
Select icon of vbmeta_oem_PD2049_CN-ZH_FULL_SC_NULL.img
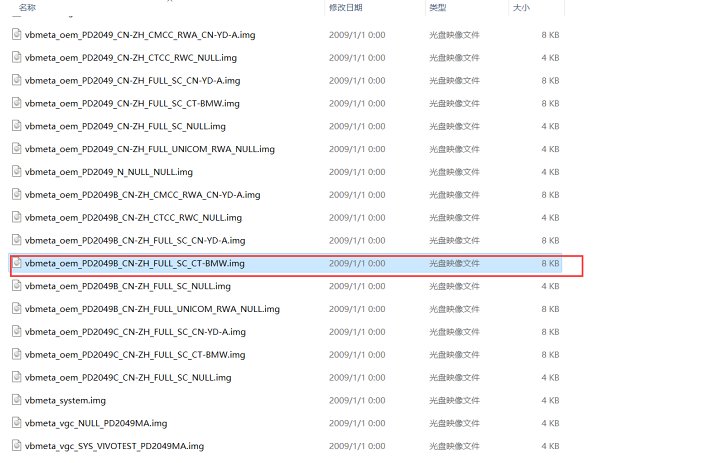(x=17, y=125)
